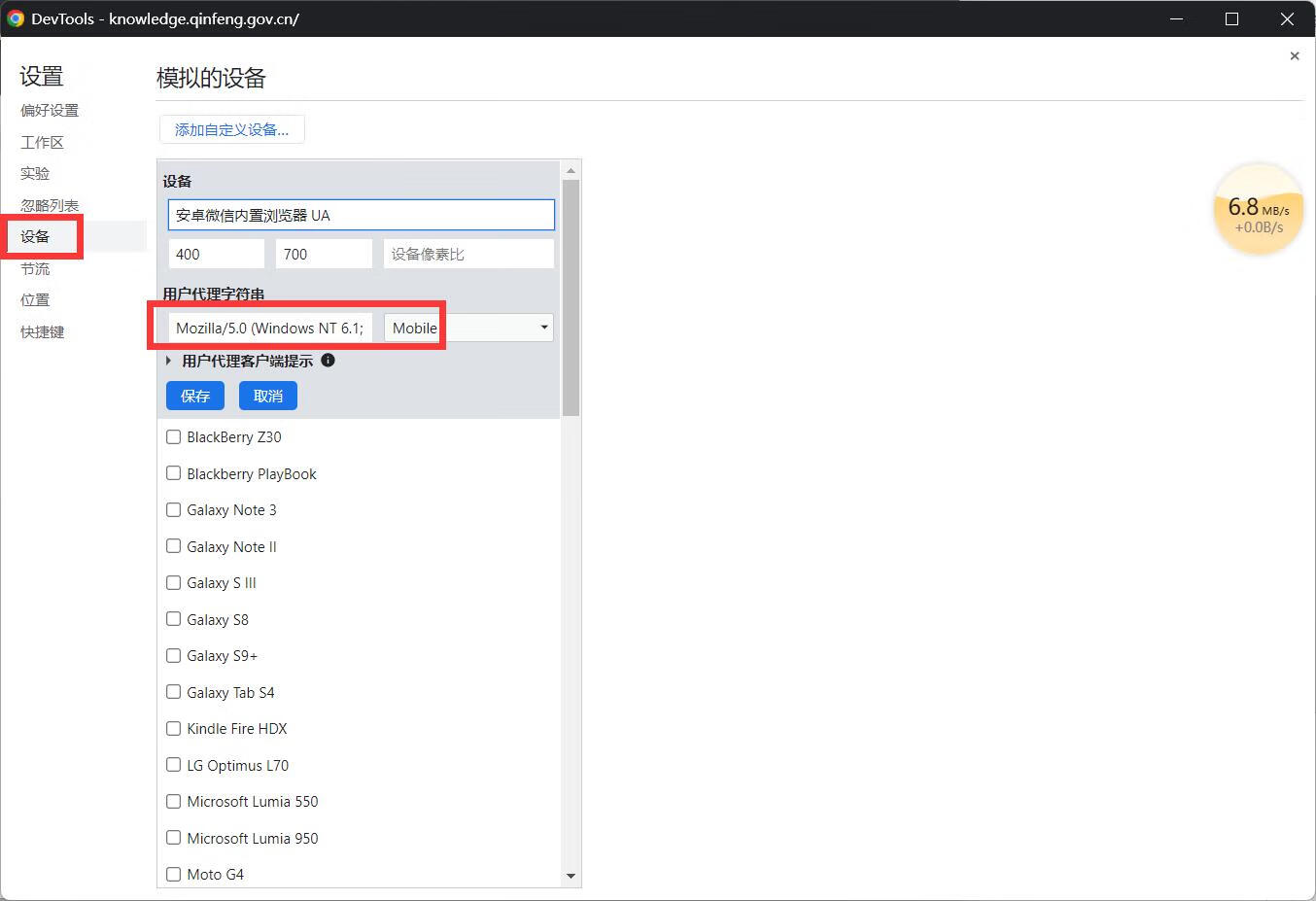The height and width of the screenshot is (901, 1316).
Task: Open 位置 settings section
Action: pos(35,300)
